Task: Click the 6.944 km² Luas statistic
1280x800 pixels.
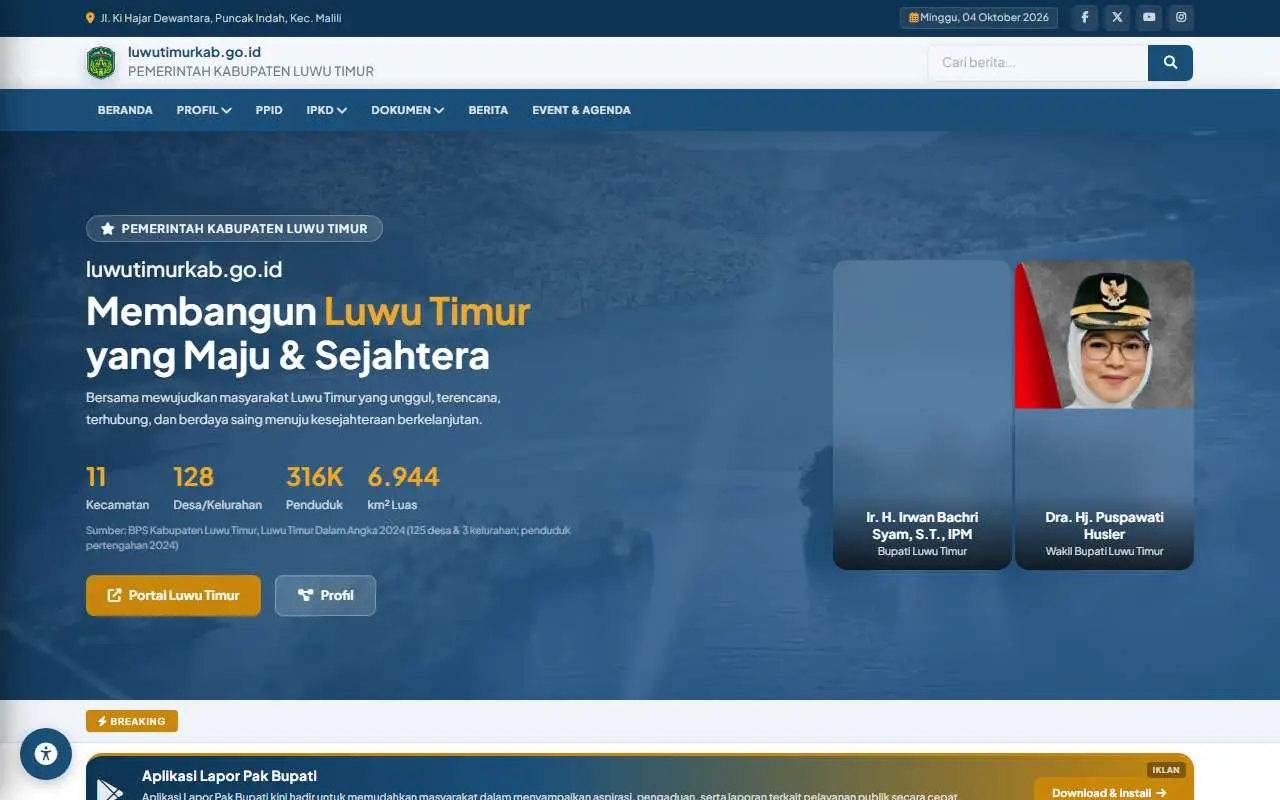Action: (x=404, y=487)
